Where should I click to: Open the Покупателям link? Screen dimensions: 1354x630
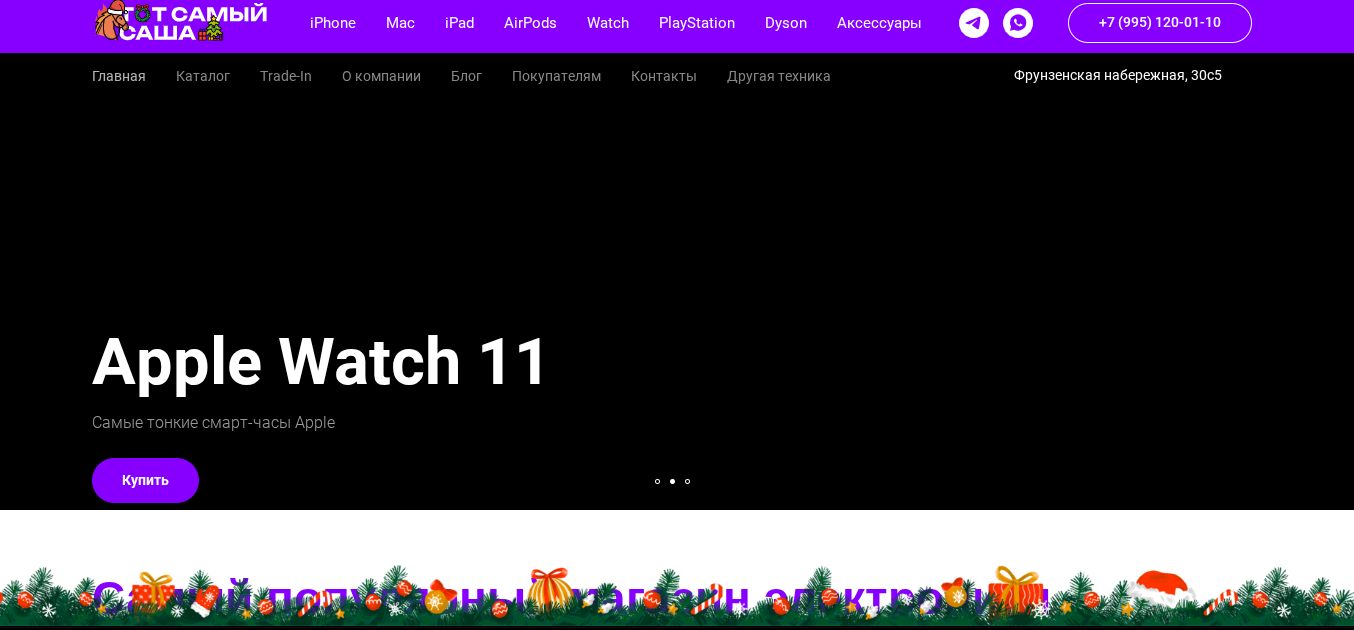click(x=556, y=76)
